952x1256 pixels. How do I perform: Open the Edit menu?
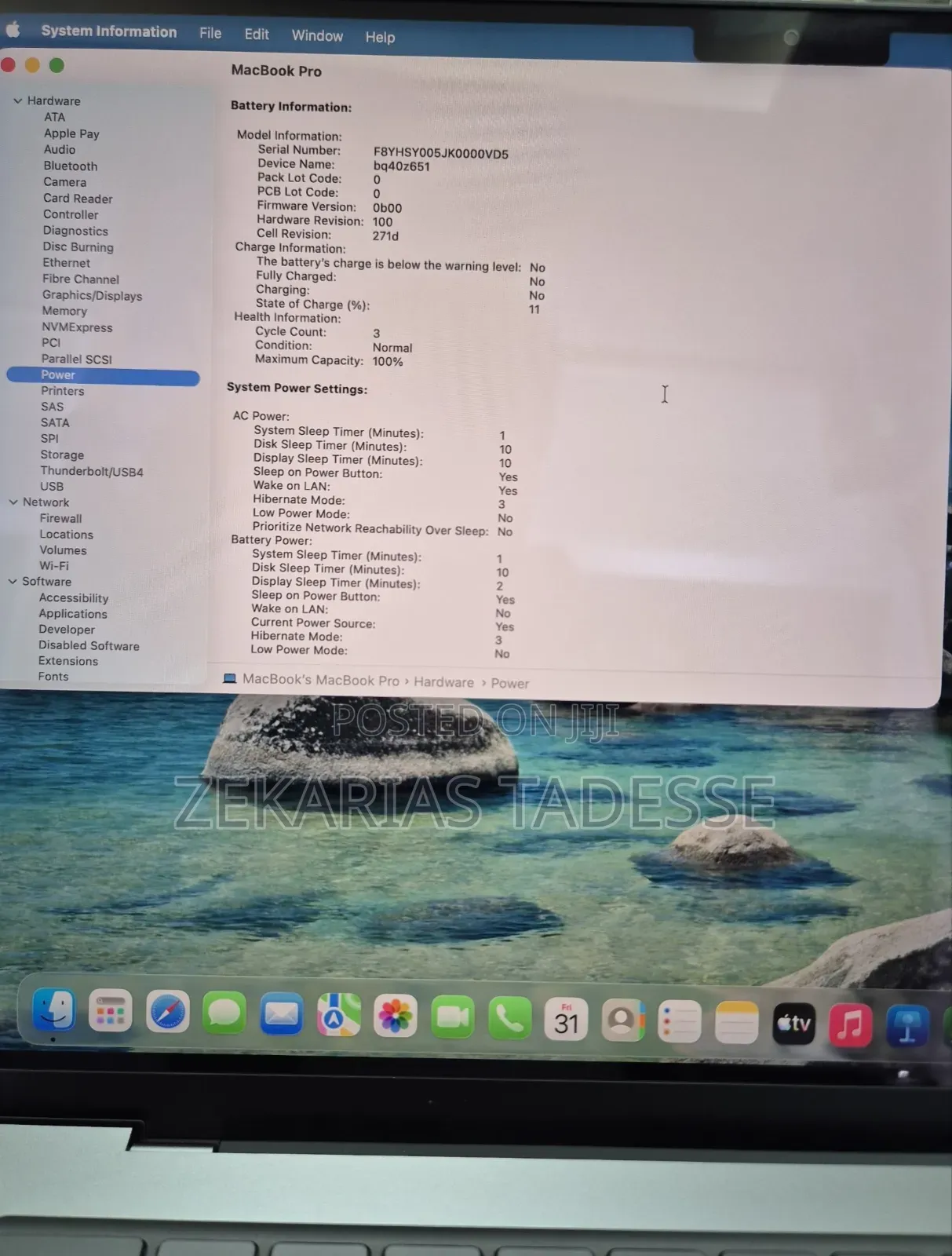point(257,35)
